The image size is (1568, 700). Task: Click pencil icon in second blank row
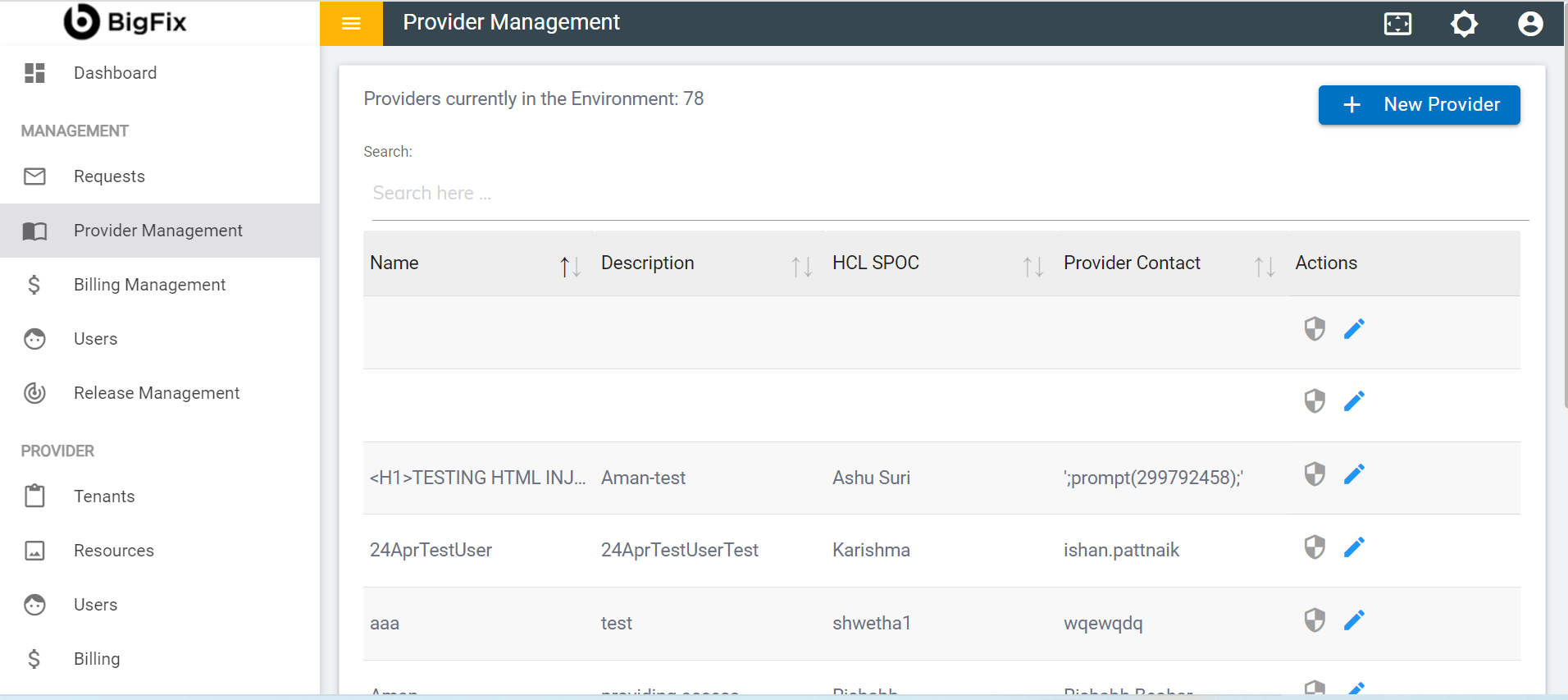click(x=1354, y=401)
